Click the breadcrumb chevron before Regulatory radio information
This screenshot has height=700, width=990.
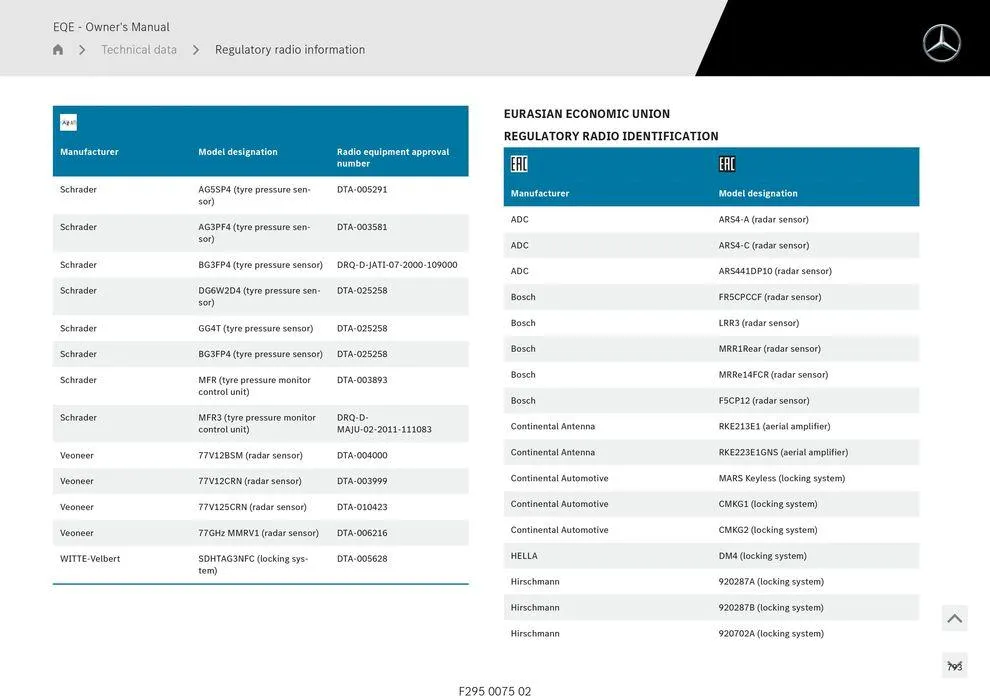click(196, 50)
